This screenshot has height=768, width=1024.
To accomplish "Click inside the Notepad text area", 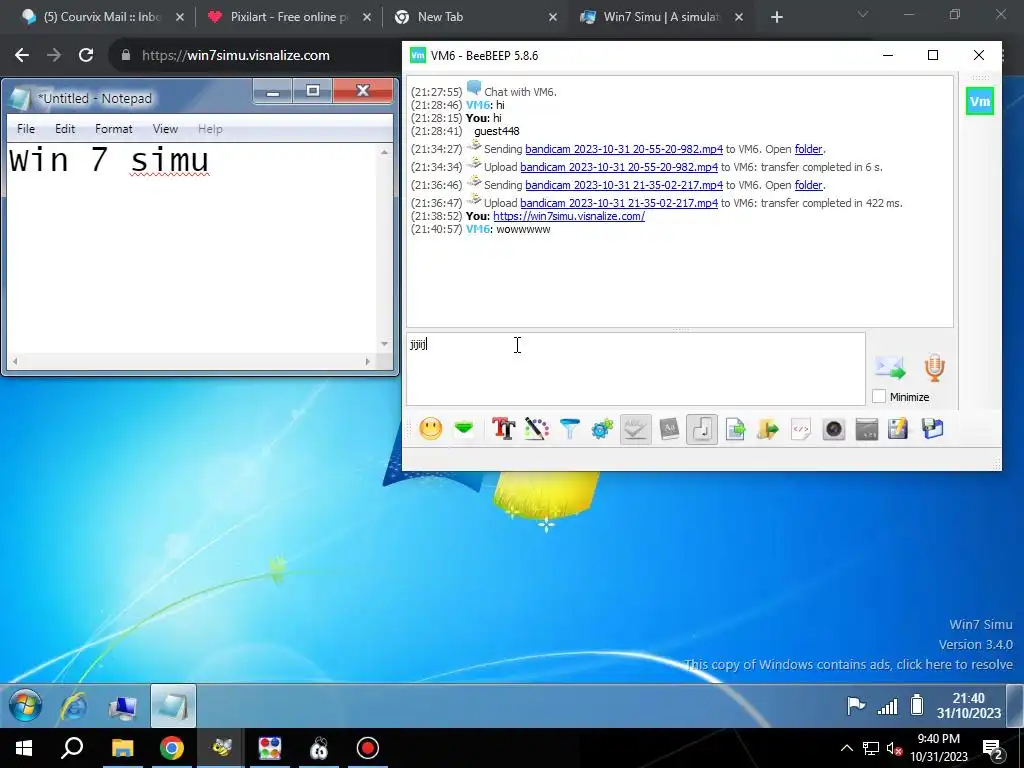I will coord(192,248).
